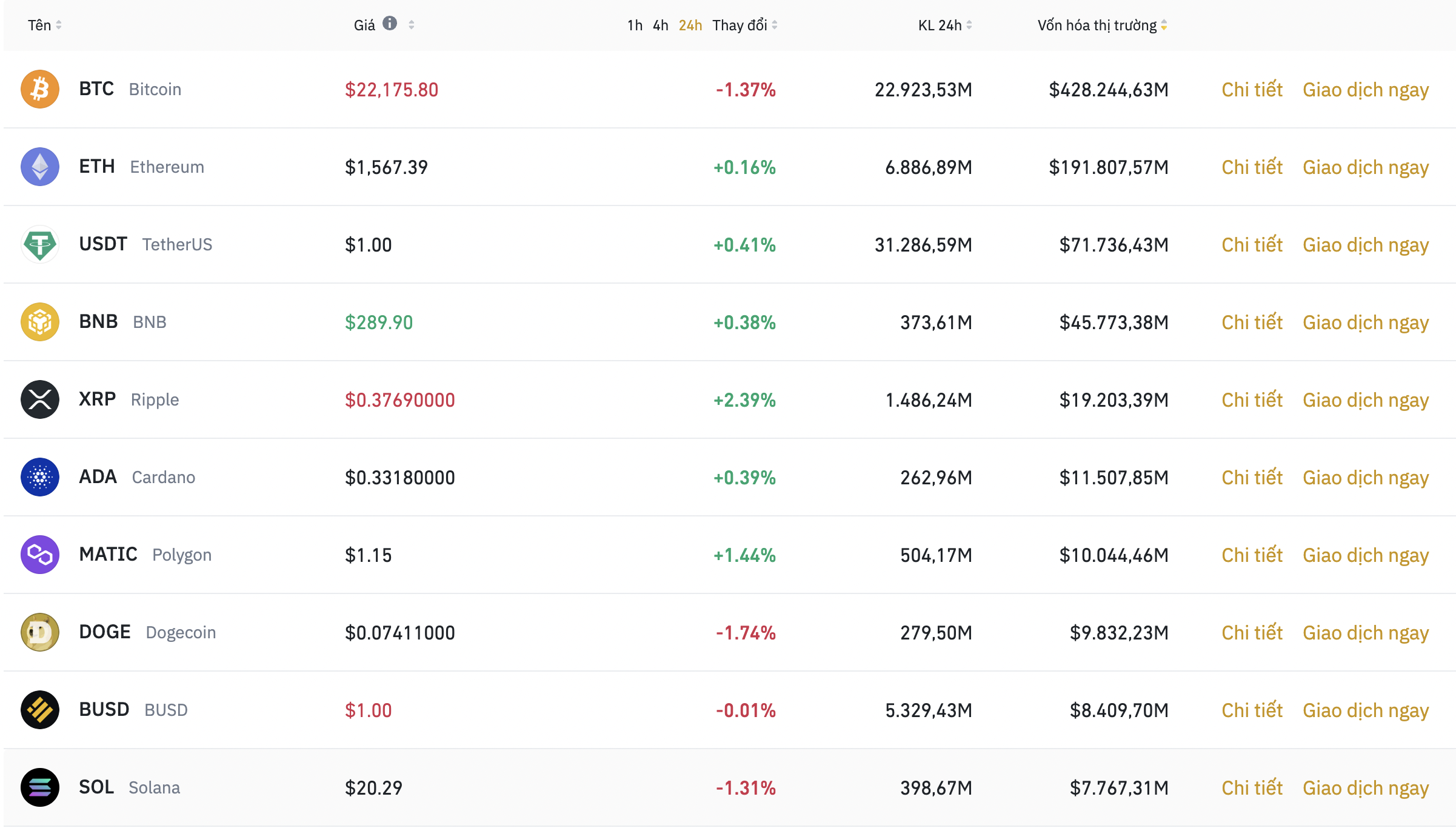Image resolution: width=1456 pixels, height=828 pixels.
Task: Open Chi tiết for SOL
Action: pyautogui.click(x=1252, y=788)
